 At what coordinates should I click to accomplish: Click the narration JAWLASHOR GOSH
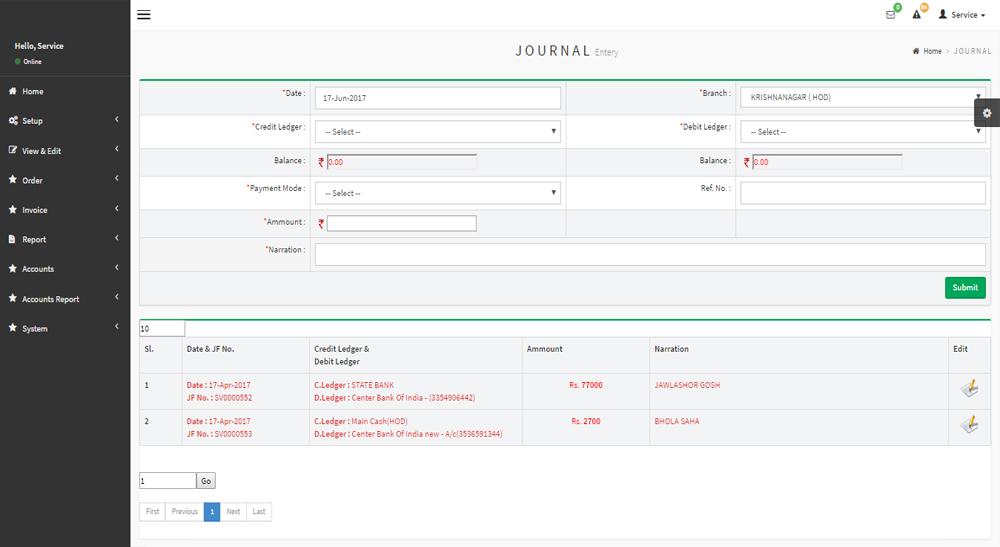(687, 385)
